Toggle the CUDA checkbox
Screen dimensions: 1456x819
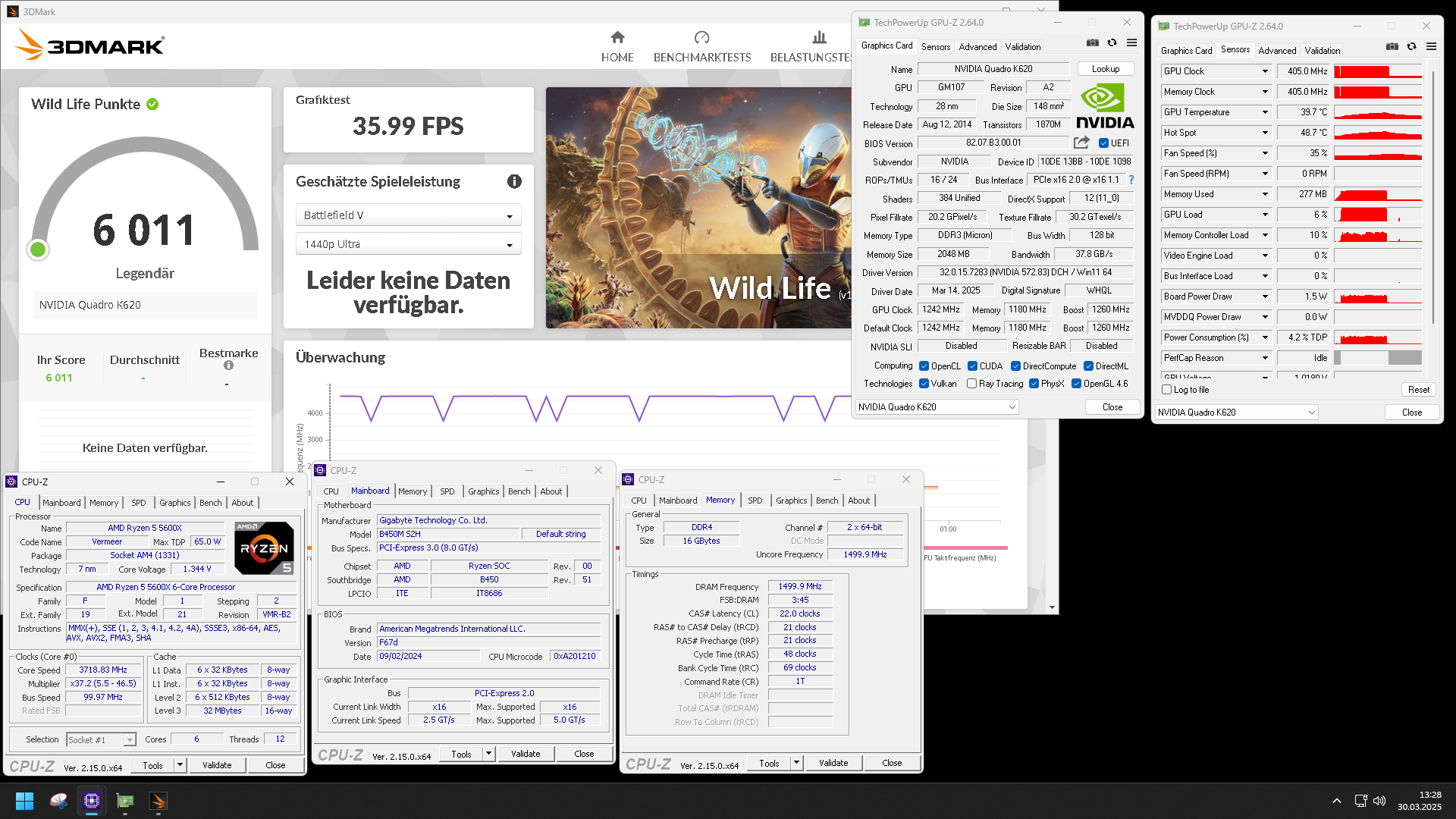pos(972,366)
